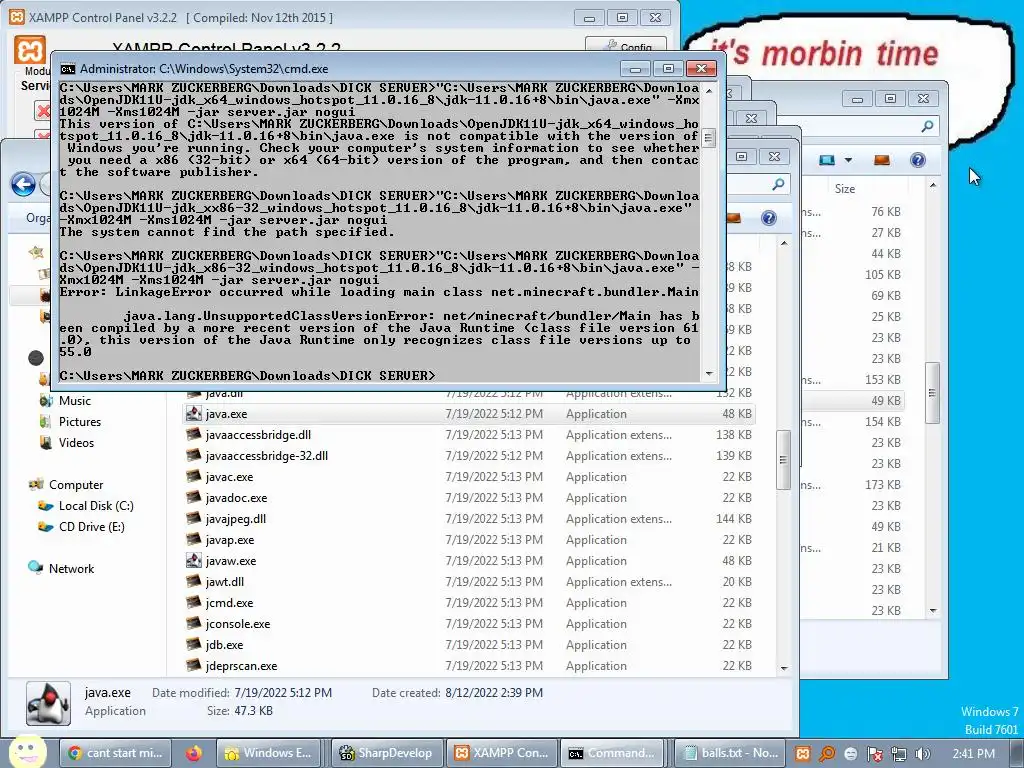Click the javaw.exe file icon
Image resolution: width=1024 pixels, height=768 pixels.
tap(193, 560)
